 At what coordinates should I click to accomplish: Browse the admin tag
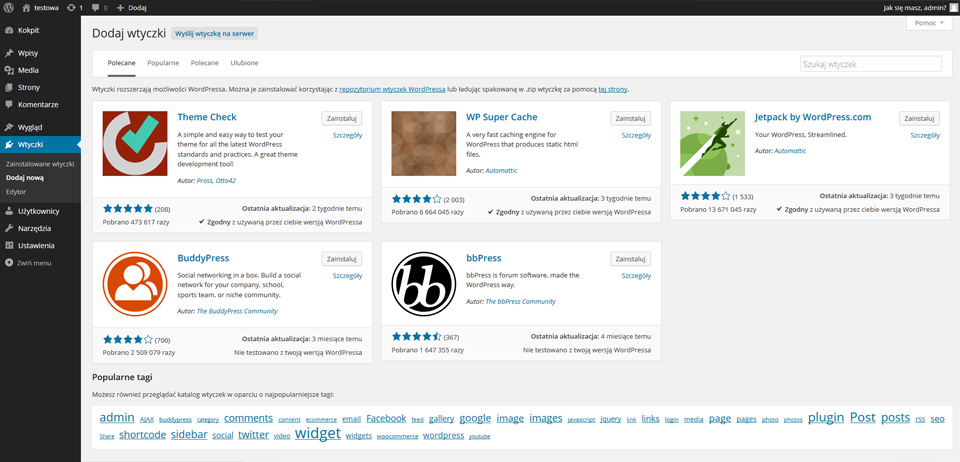117,417
